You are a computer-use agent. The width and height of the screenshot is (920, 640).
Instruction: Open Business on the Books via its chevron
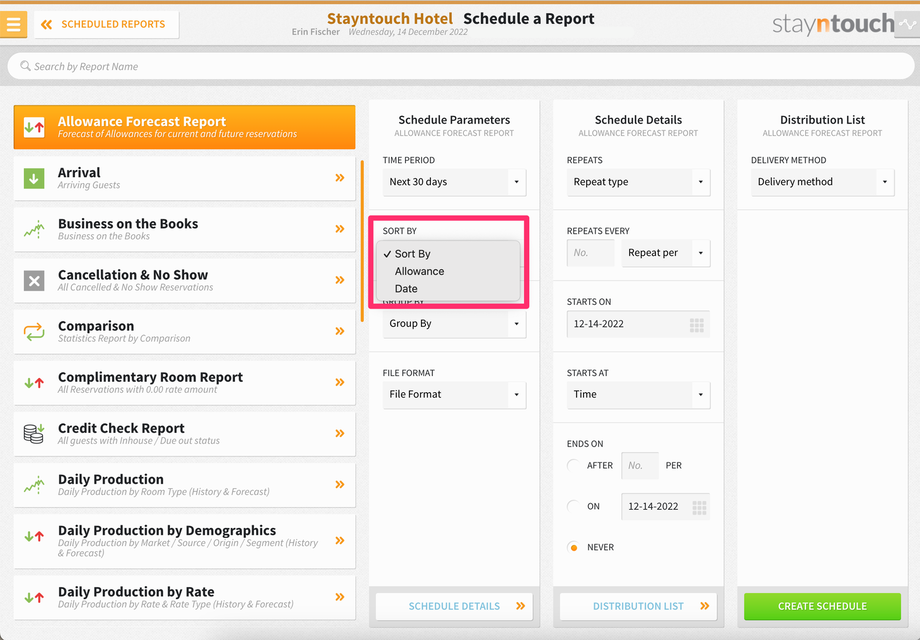(340, 229)
